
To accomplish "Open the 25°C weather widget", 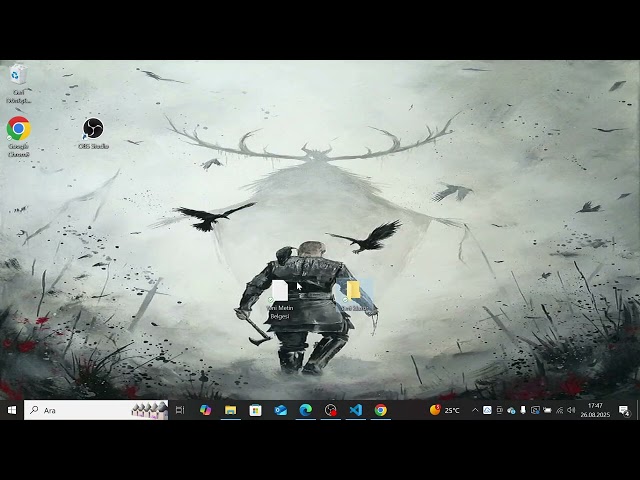I will pyautogui.click(x=444, y=410).
